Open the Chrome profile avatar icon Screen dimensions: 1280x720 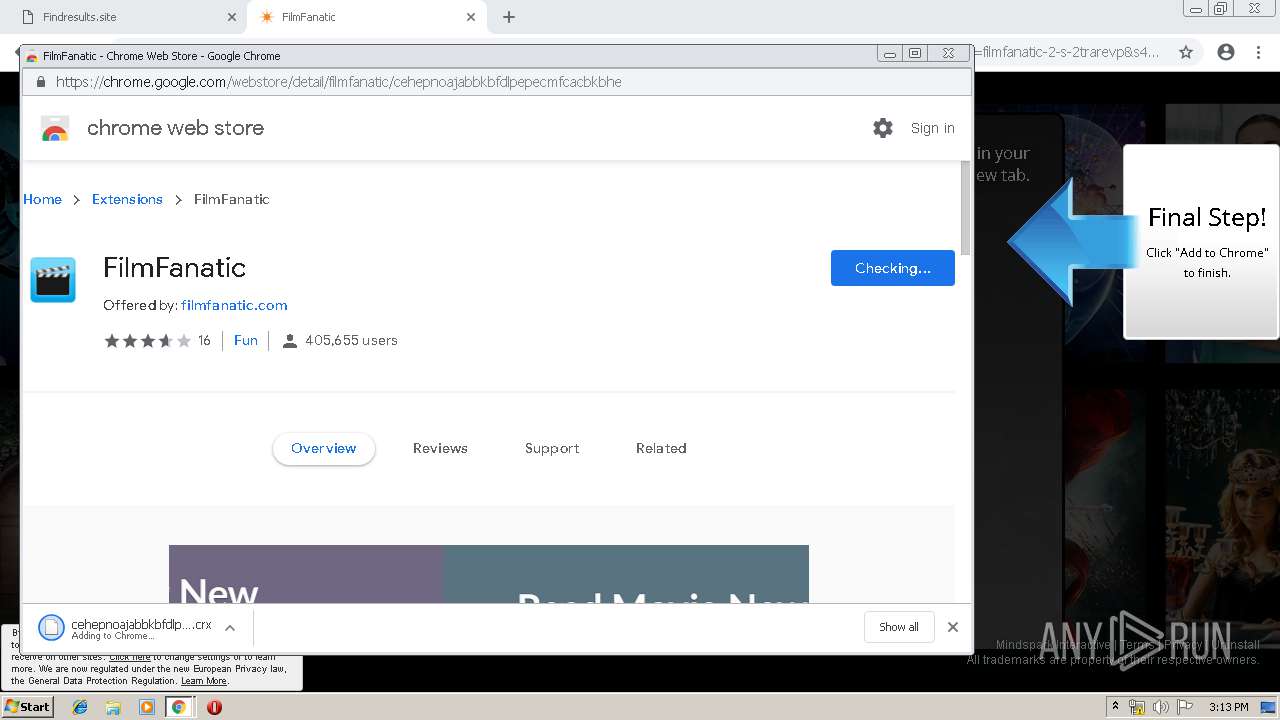click(1226, 52)
